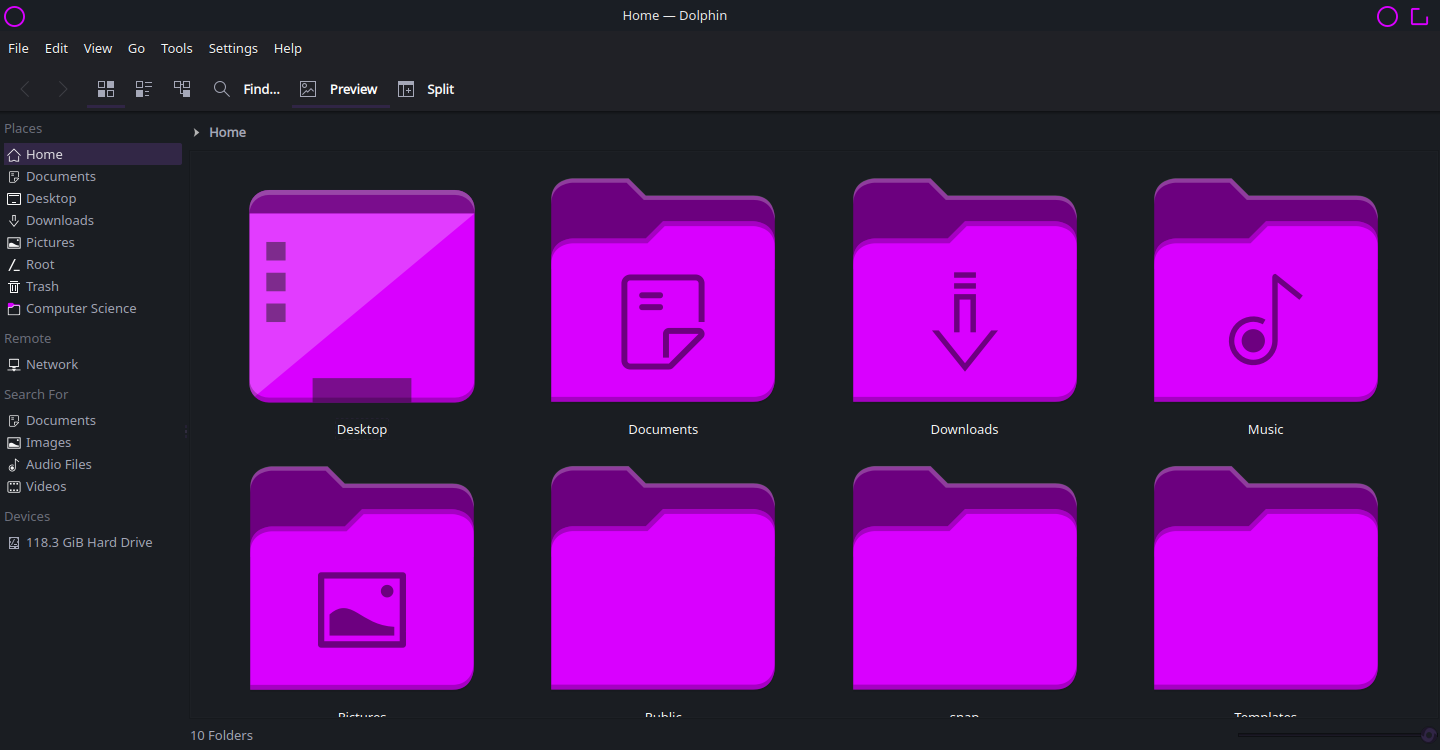Open Network under Remote section
The width and height of the screenshot is (1440, 750).
[x=93, y=364]
